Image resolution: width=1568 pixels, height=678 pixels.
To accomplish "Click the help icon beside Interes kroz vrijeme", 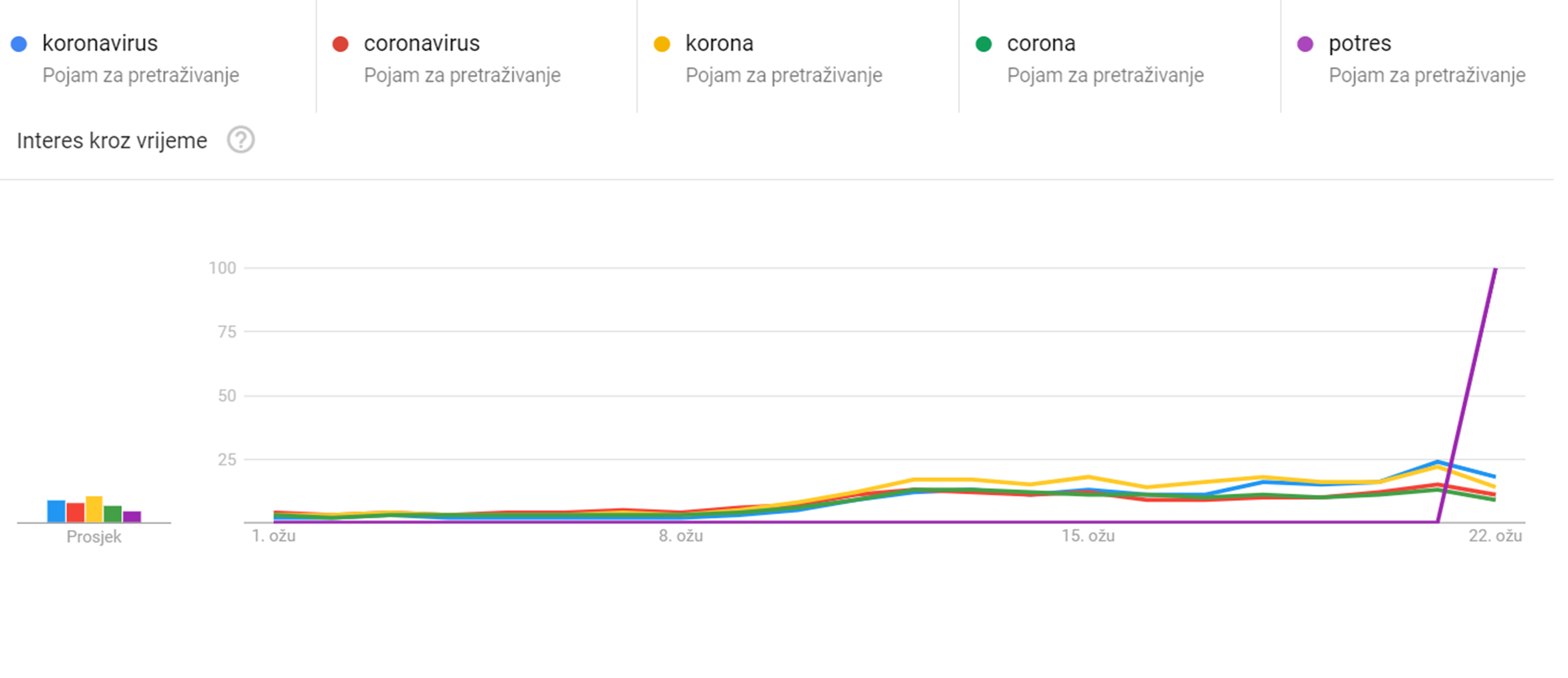I will 241,140.
